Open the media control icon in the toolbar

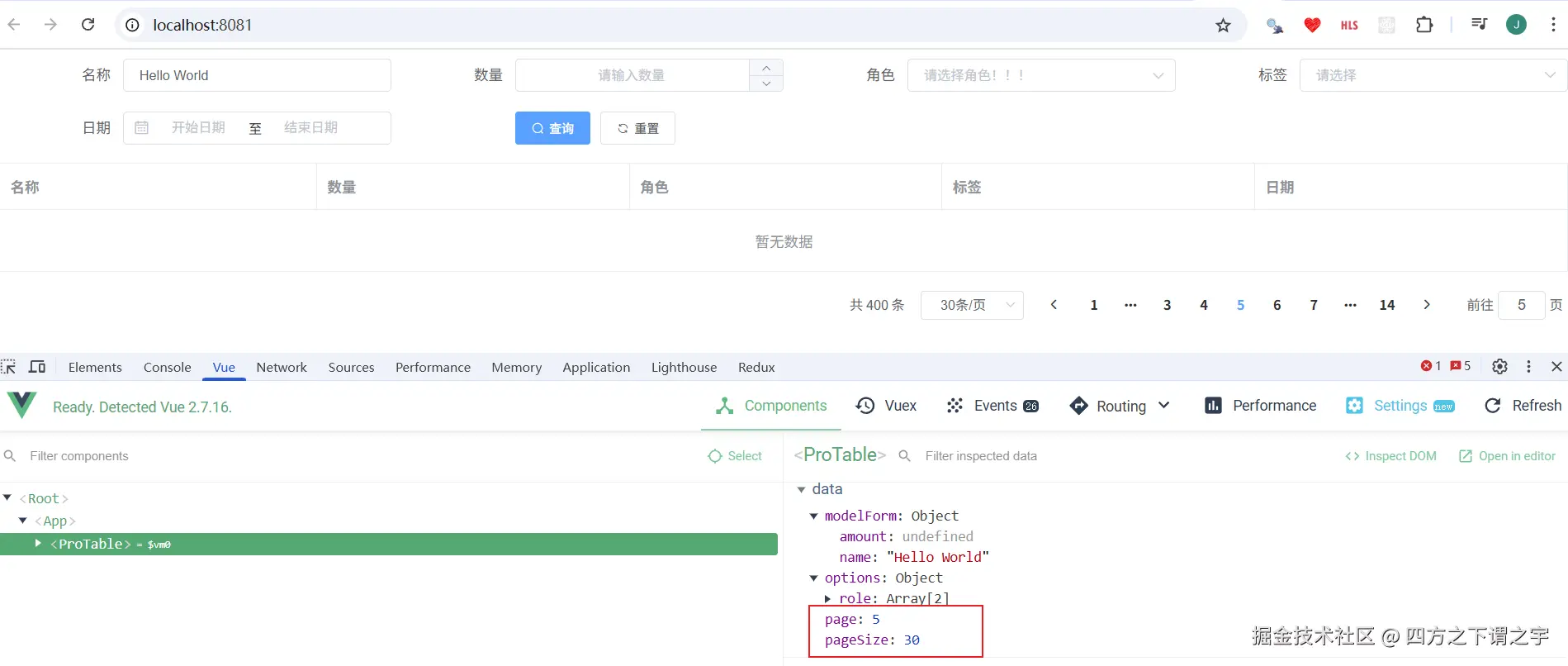point(1479,24)
